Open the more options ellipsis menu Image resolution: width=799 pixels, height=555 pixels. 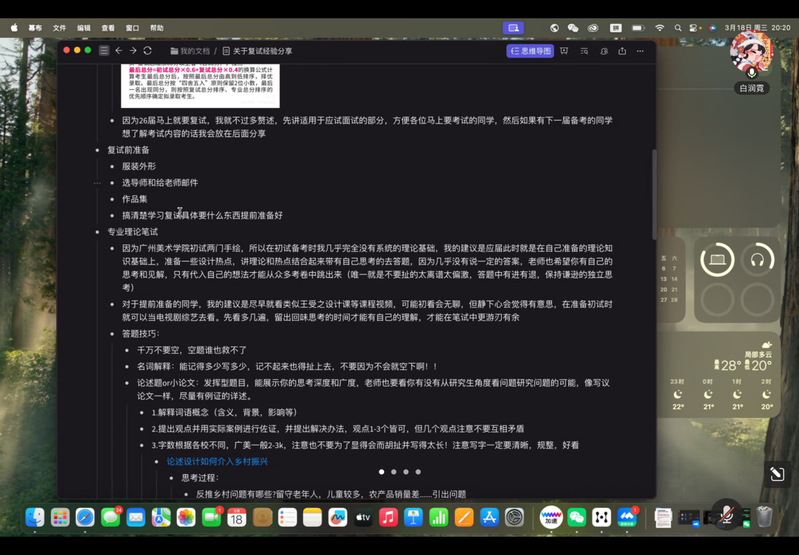641,51
